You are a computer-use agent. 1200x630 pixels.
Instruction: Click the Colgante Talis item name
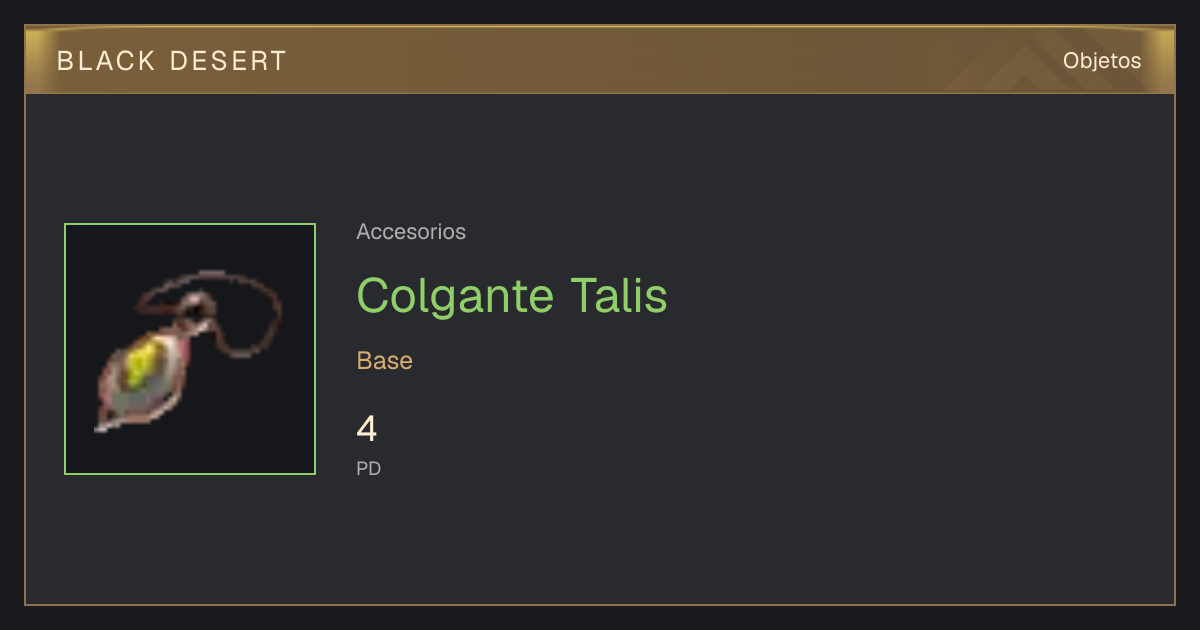point(512,295)
